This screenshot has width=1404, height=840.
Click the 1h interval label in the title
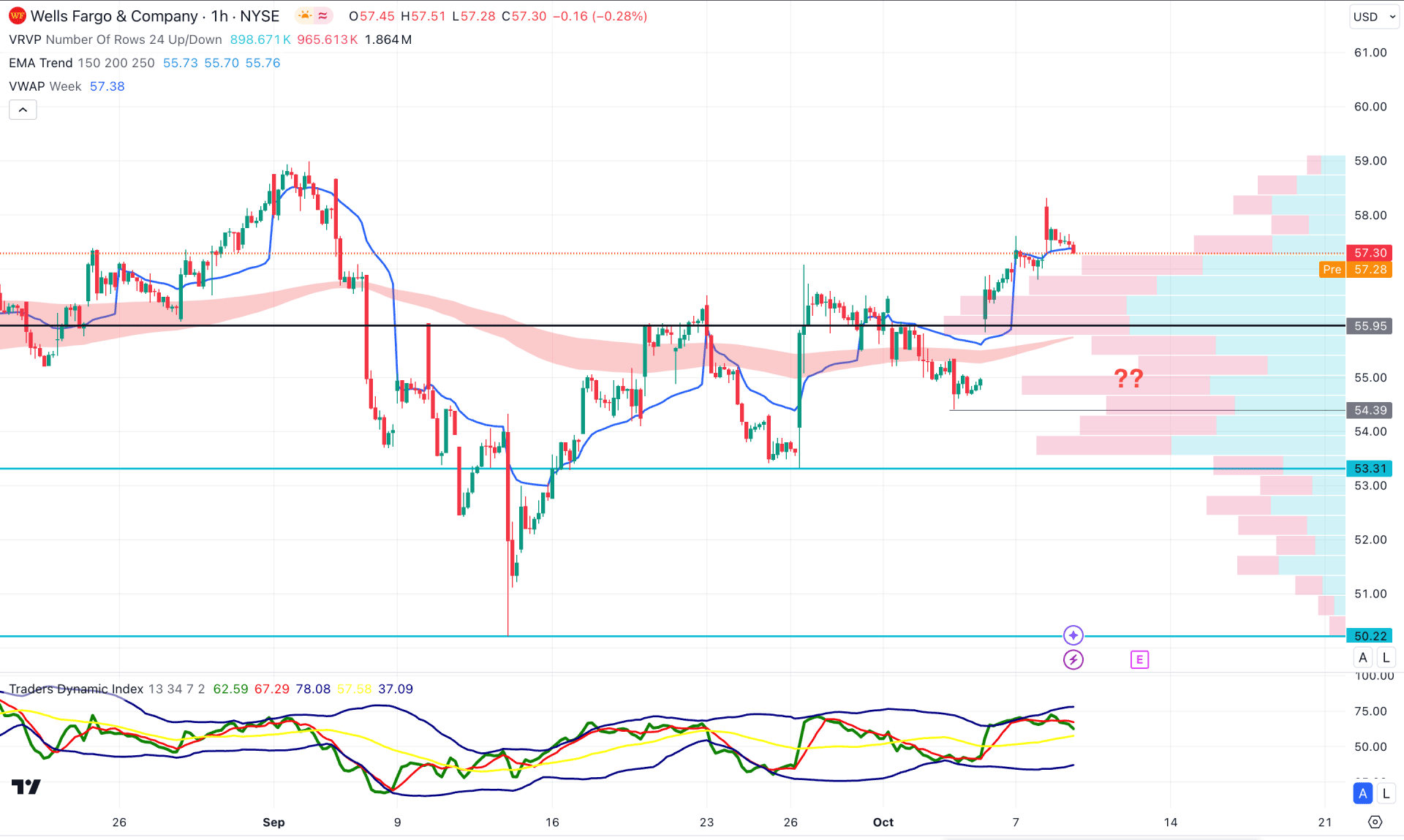tap(219, 16)
